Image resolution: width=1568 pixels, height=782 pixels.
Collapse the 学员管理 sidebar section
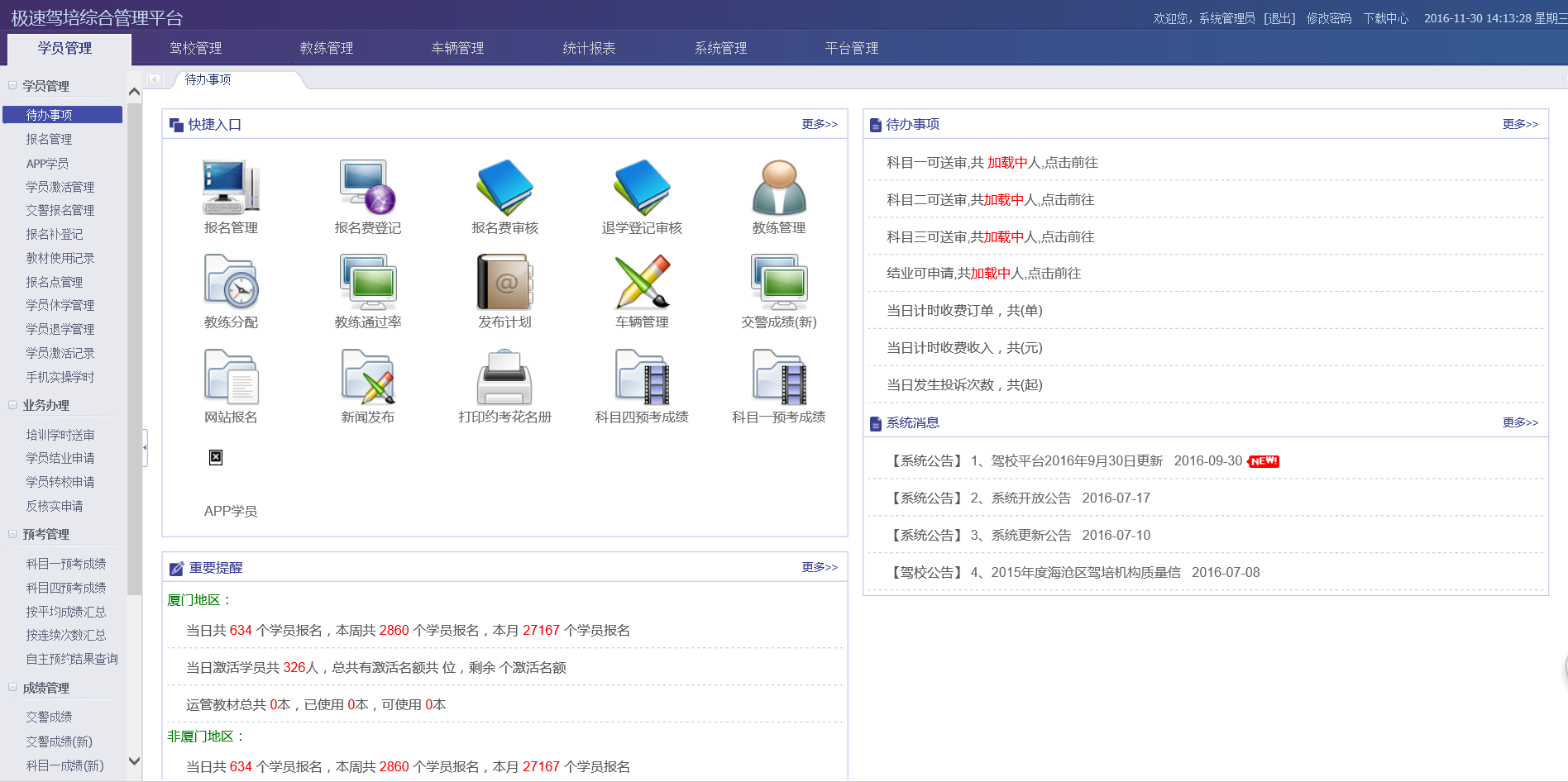[x=13, y=85]
